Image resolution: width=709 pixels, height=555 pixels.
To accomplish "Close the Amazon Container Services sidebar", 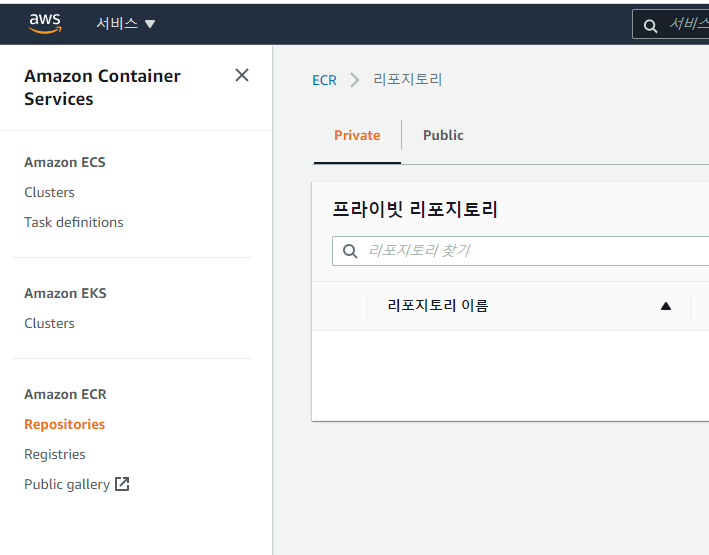I will (242, 75).
